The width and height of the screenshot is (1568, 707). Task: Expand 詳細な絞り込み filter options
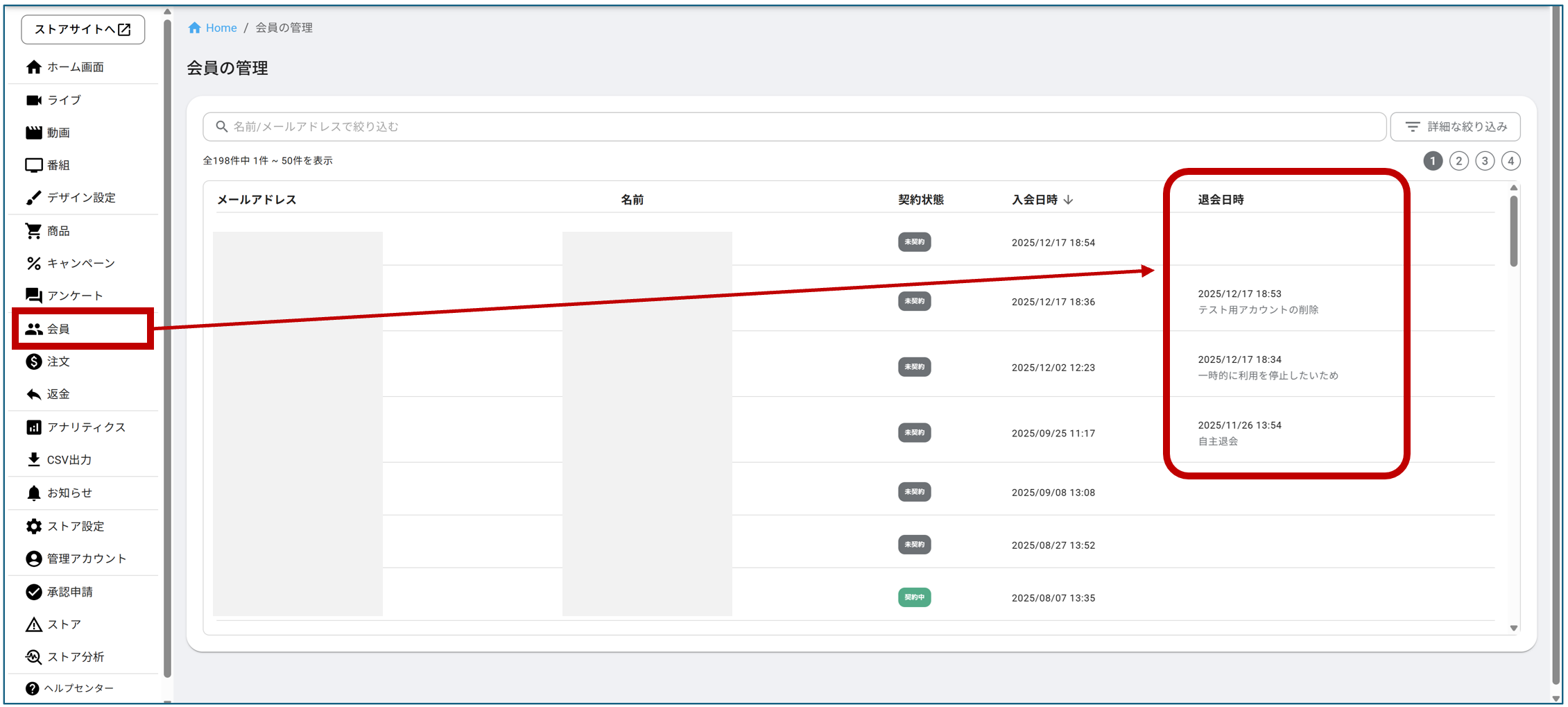(1455, 127)
